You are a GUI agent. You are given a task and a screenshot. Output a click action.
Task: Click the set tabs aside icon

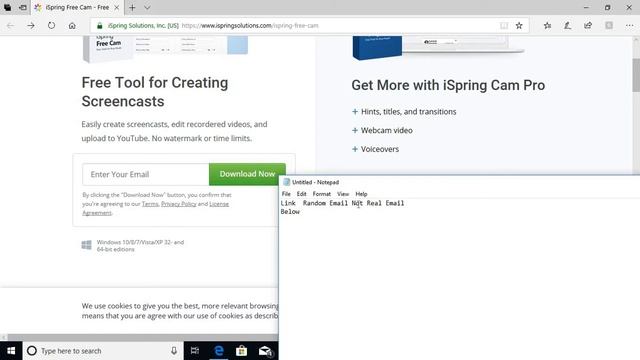[x=23, y=7]
